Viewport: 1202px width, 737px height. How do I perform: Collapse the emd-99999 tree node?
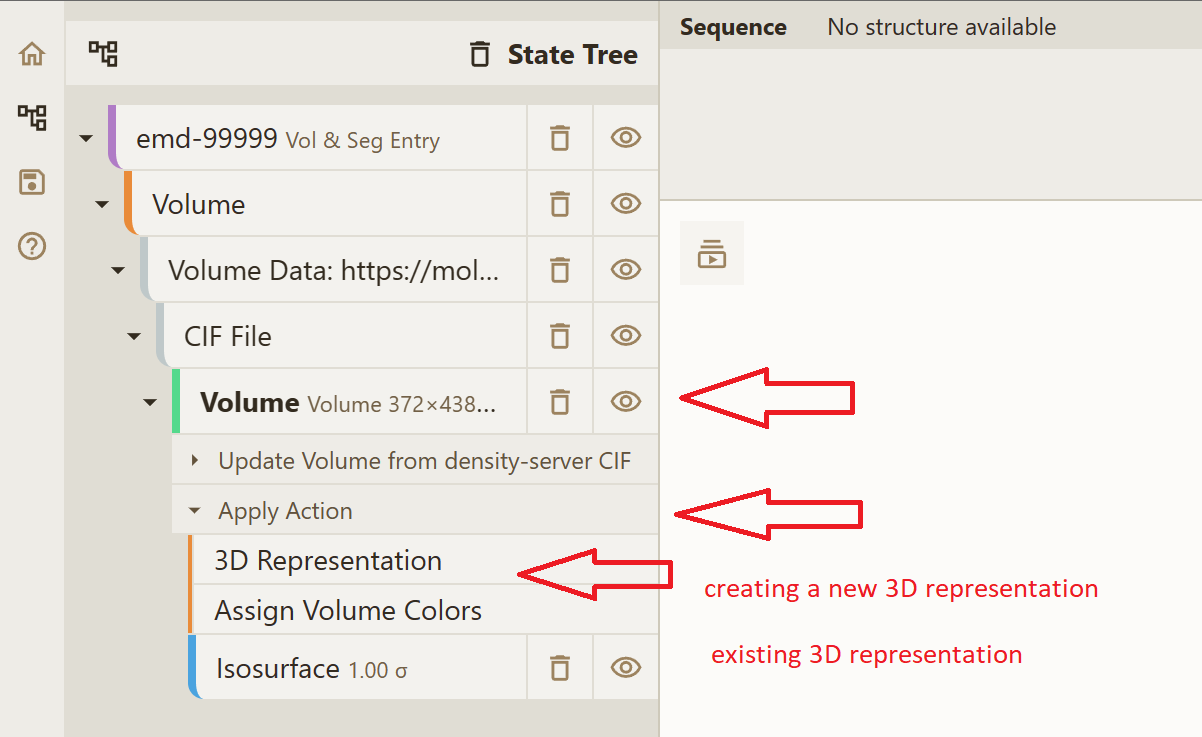tap(86, 139)
